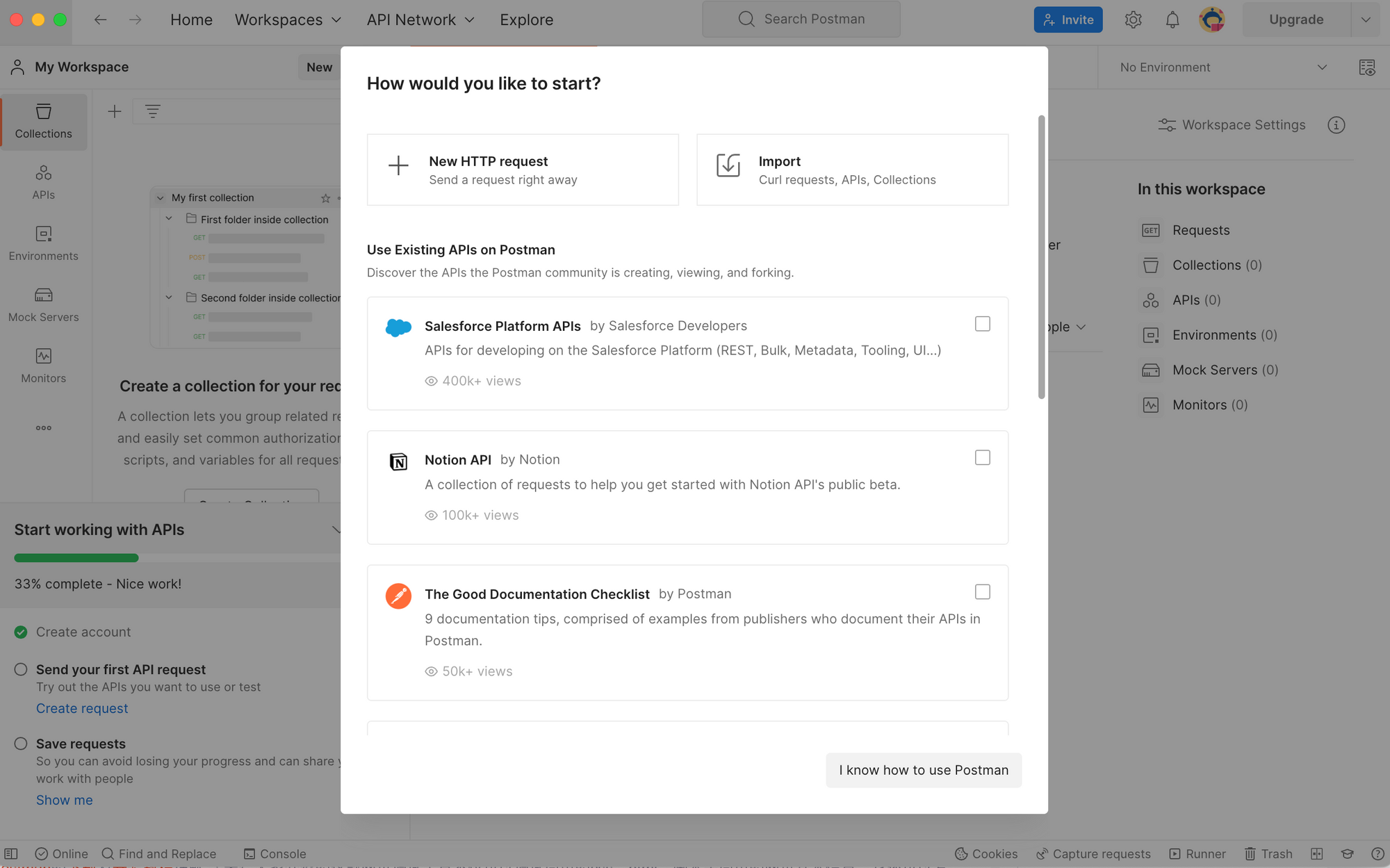Open the No Environment selector dropdown
1390x868 pixels.
pos(1223,67)
